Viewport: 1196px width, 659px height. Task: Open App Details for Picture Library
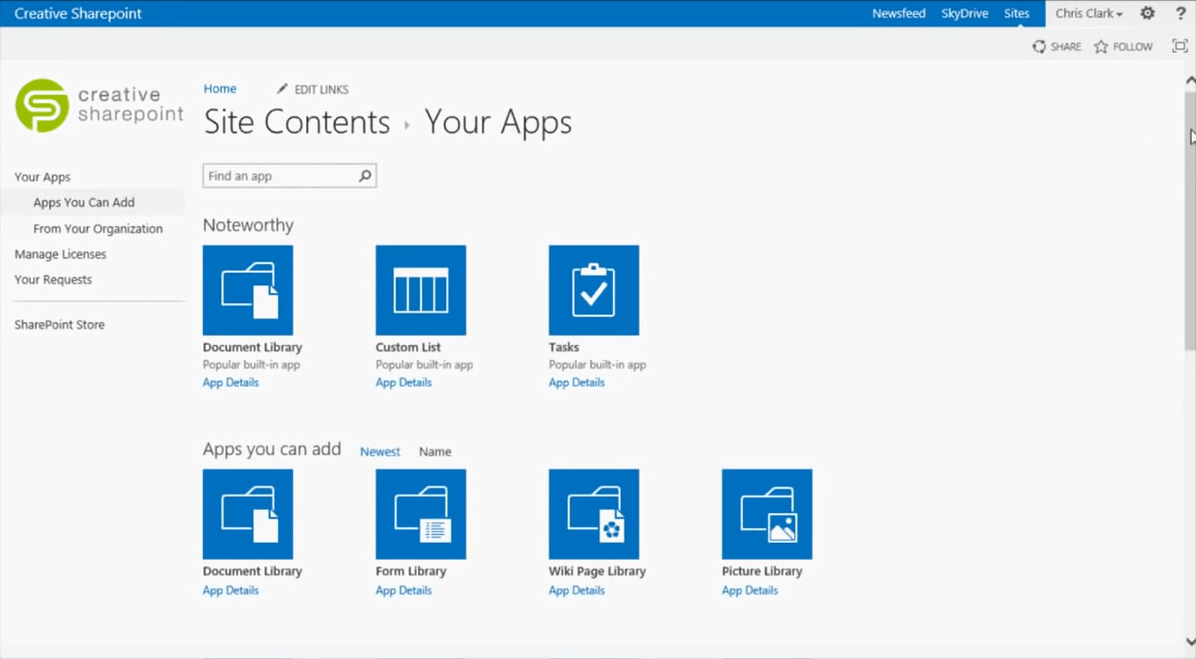click(750, 590)
